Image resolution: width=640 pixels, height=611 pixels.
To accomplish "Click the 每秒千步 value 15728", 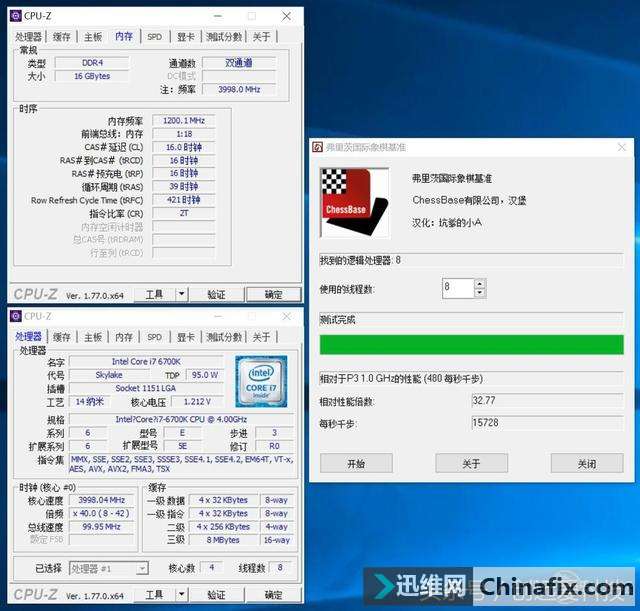I will tap(547, 423).
